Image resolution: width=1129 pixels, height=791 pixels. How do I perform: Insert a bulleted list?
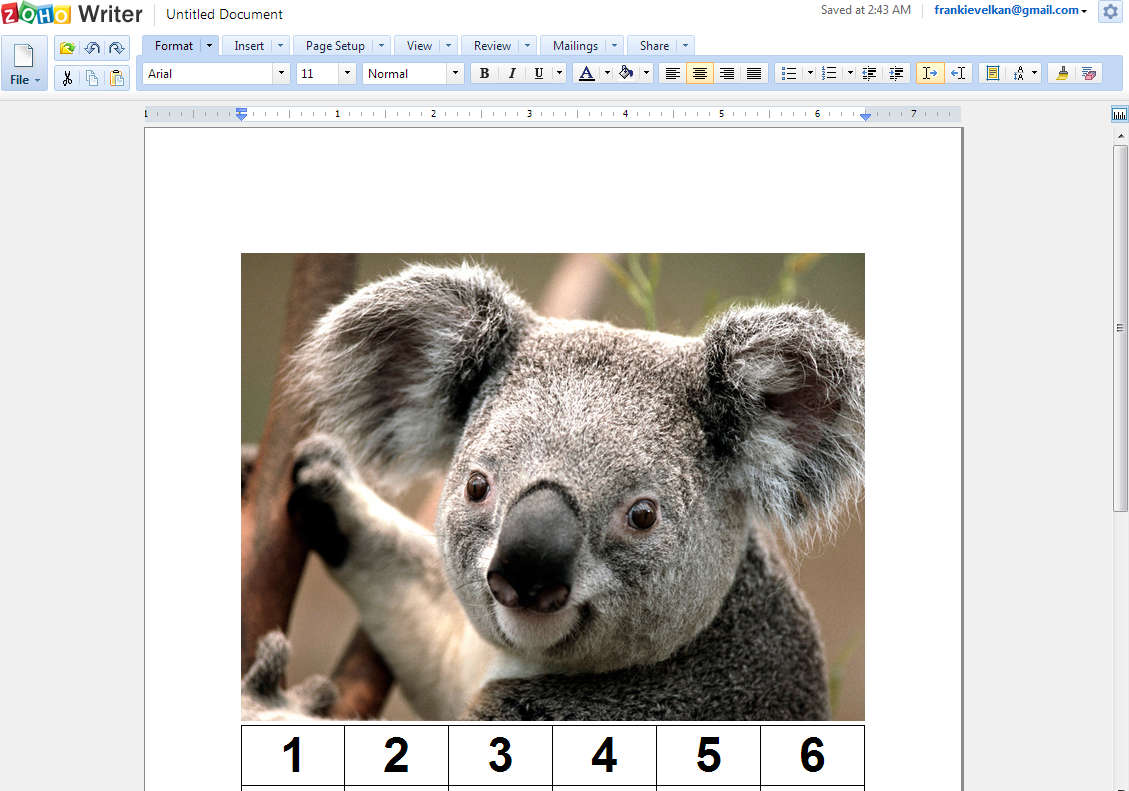pos(789,73)
